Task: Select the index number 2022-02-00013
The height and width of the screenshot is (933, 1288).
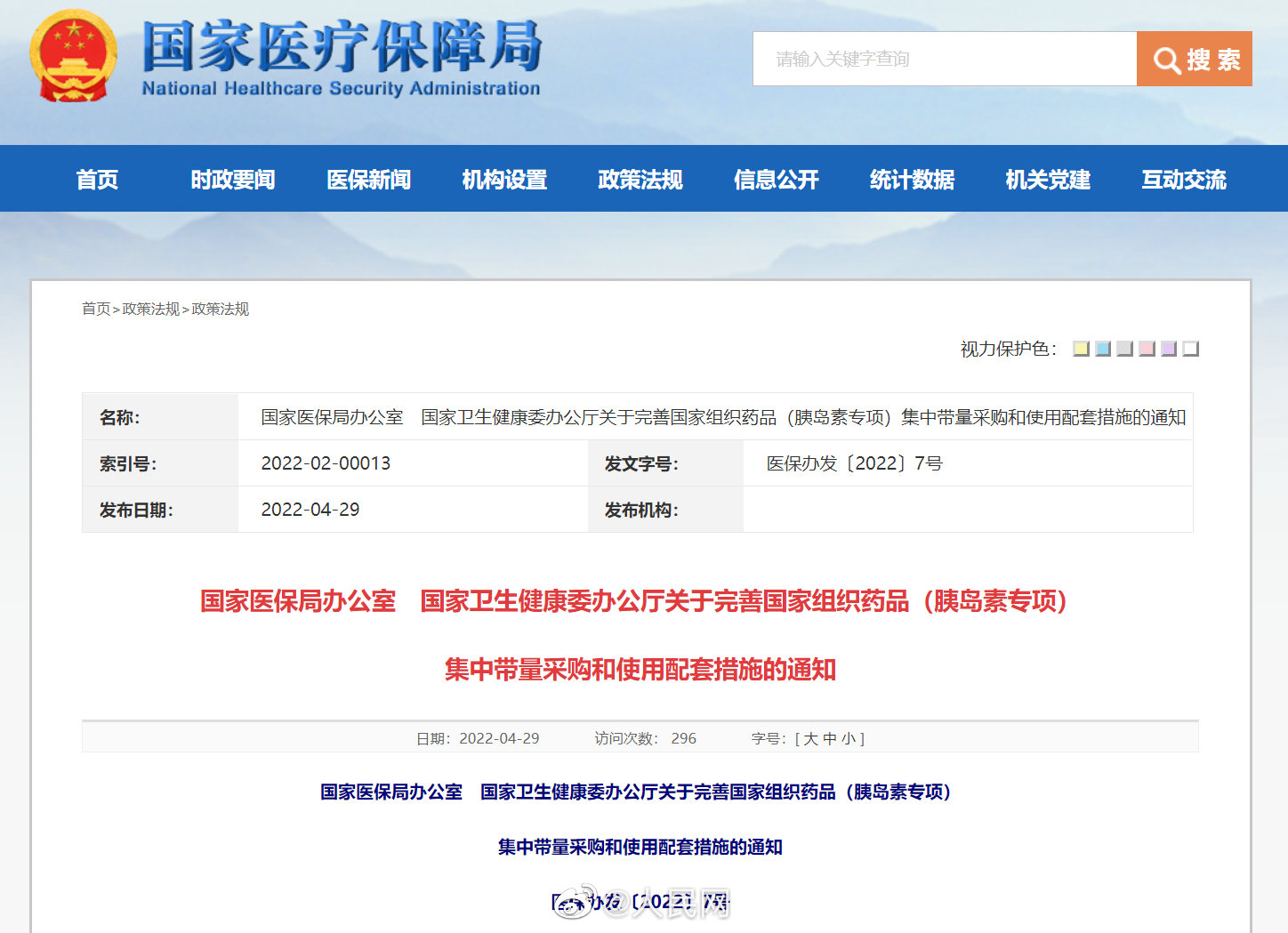Action: pyautogui.click(x=326, y=463)
